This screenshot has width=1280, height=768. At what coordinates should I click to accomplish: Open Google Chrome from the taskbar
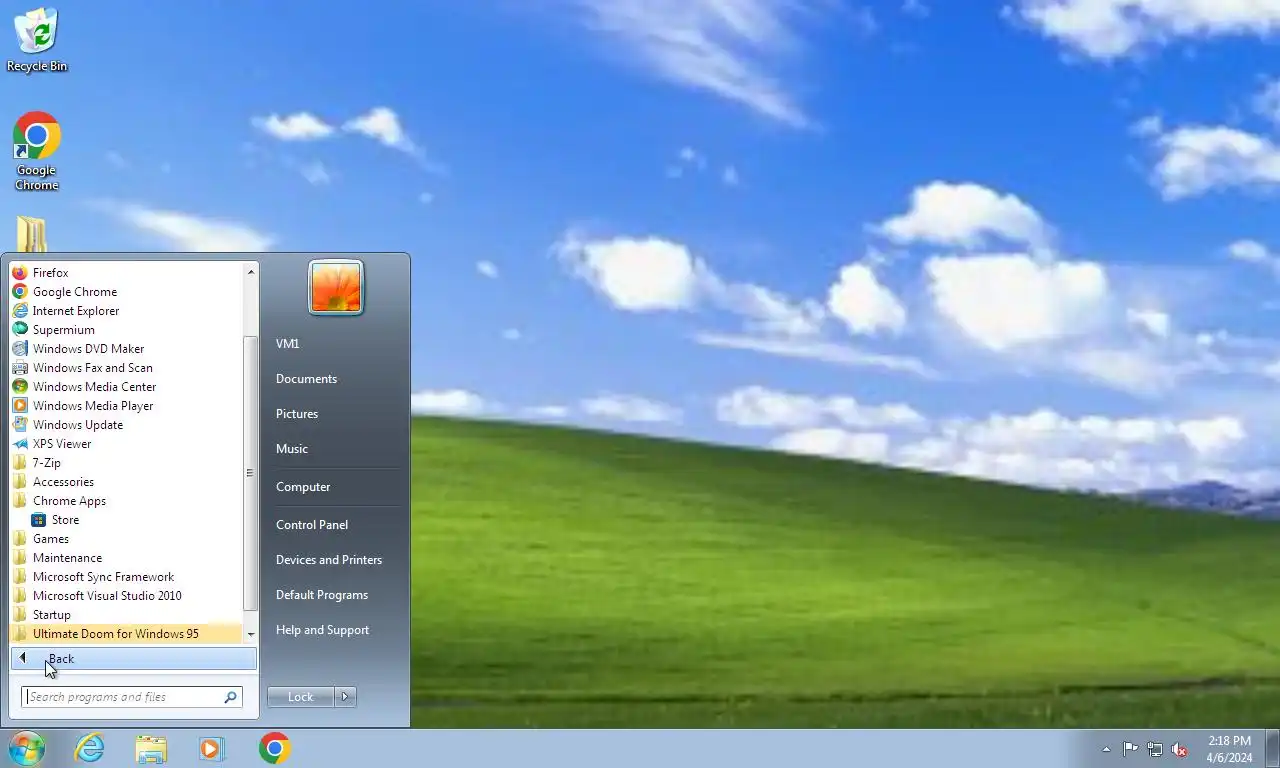(x=275, y=748)
